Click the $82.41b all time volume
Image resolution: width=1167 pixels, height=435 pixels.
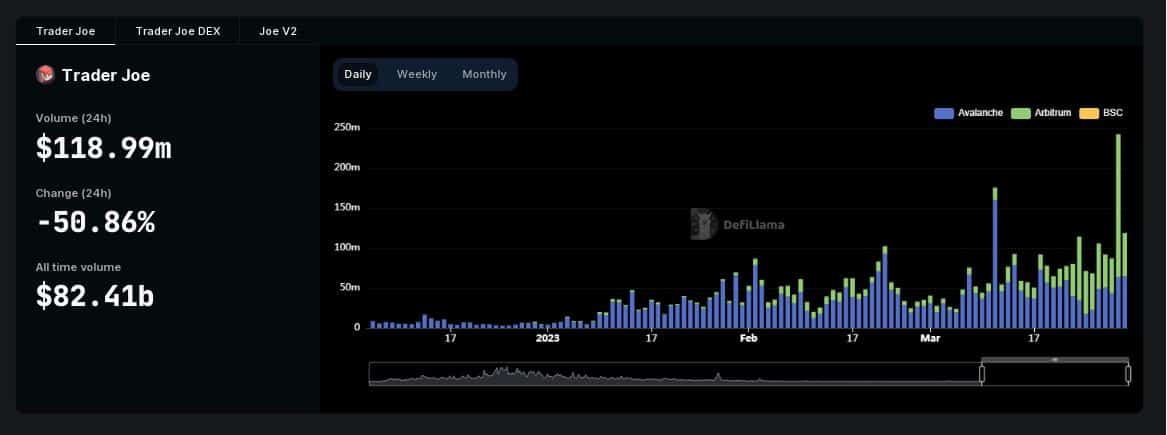[x=95, y=296]
